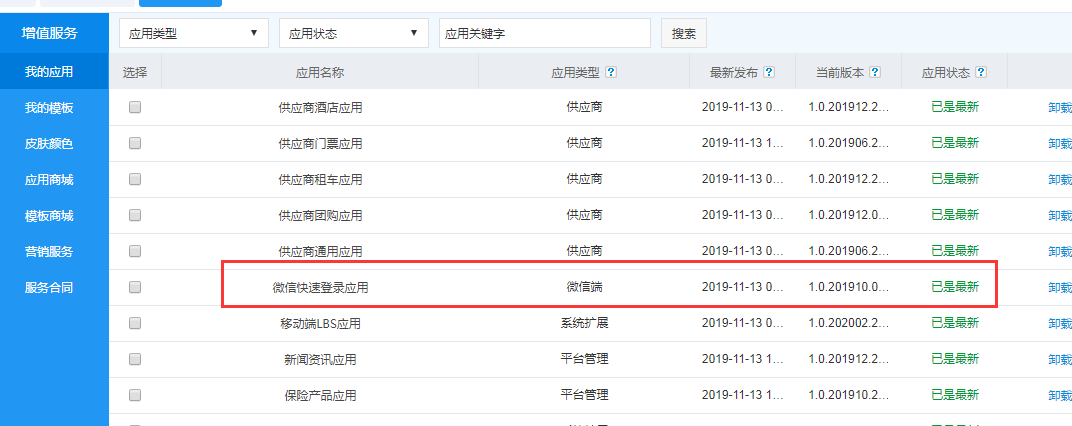The image size is (1072, 426).
Task: Open 我的模板 in the sidebar
Action: [x=49, y=108]
